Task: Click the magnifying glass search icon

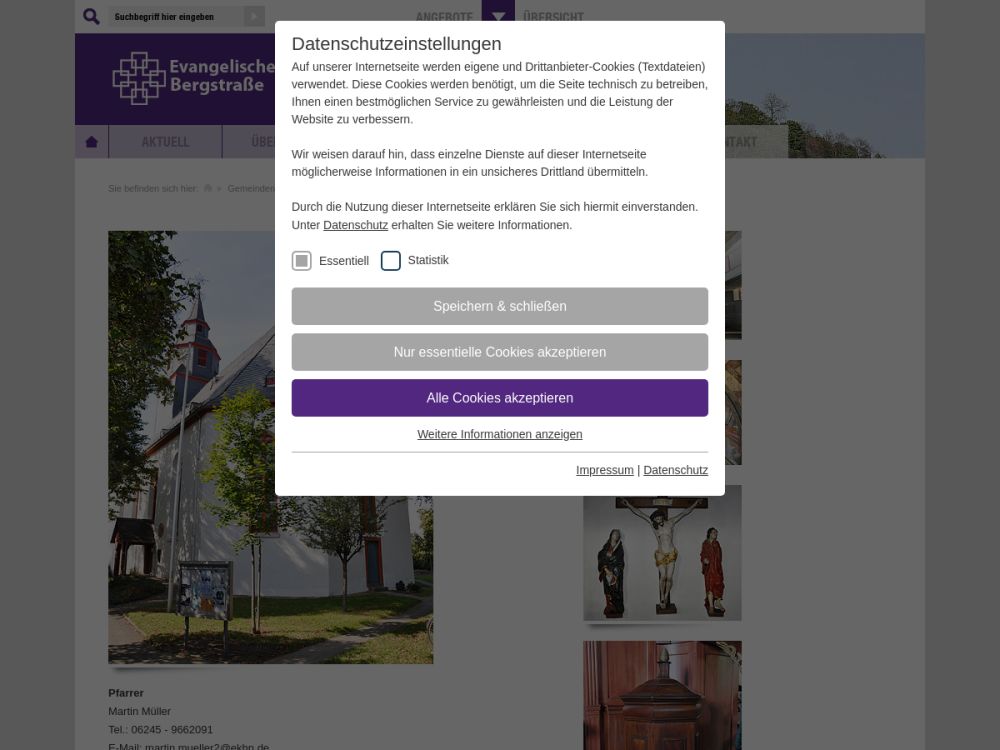Action: click(x=91, y=17)
